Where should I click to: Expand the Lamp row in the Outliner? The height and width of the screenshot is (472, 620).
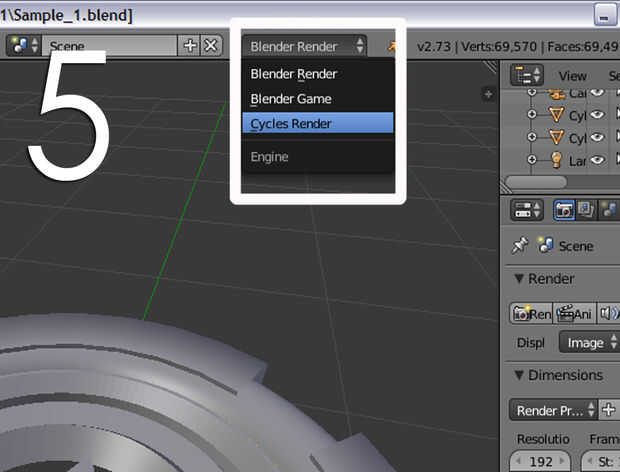pyautogui.click(x=532, y=160)
